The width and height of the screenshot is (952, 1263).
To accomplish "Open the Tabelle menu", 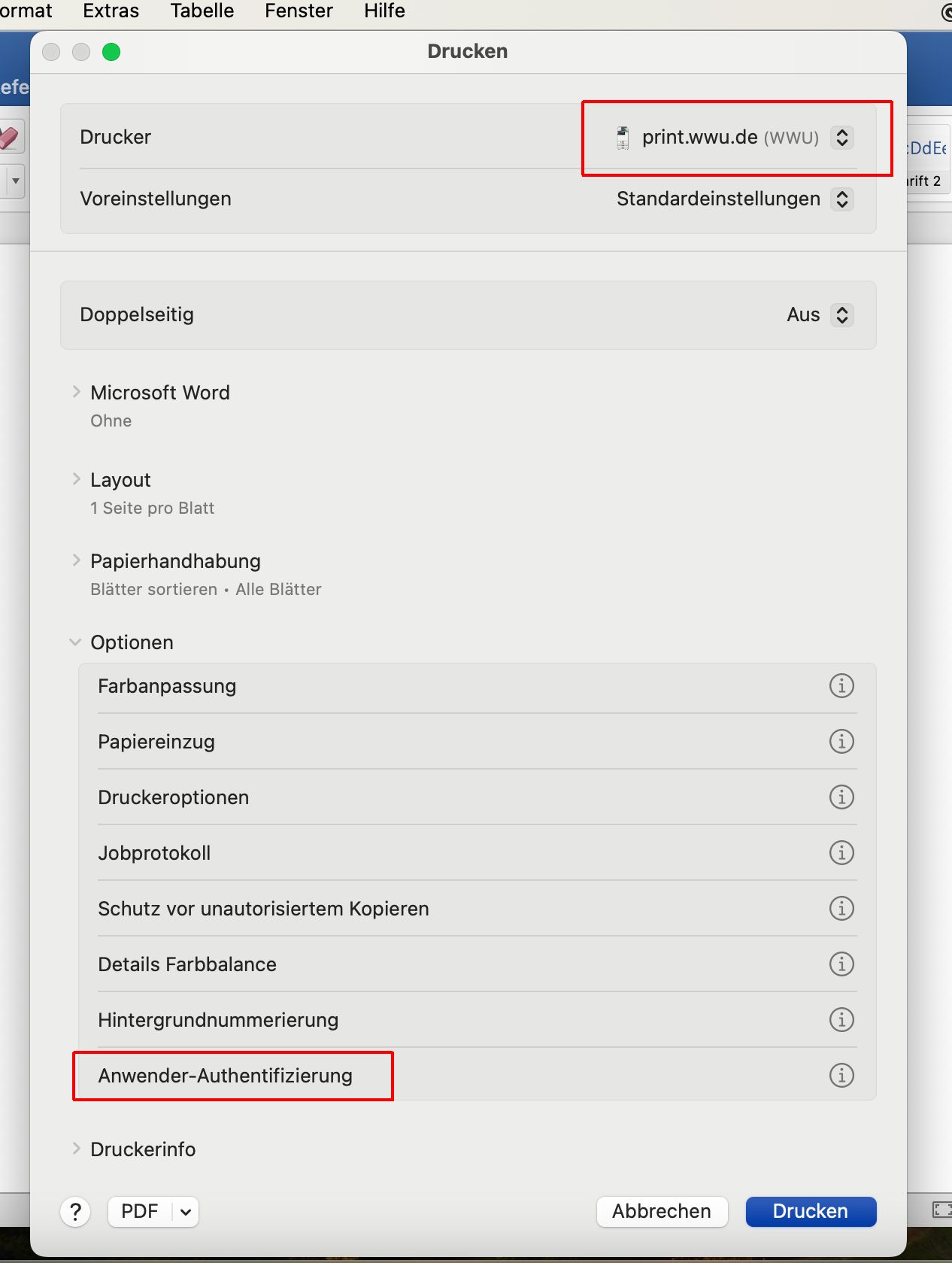I will (x=202, y=11).
